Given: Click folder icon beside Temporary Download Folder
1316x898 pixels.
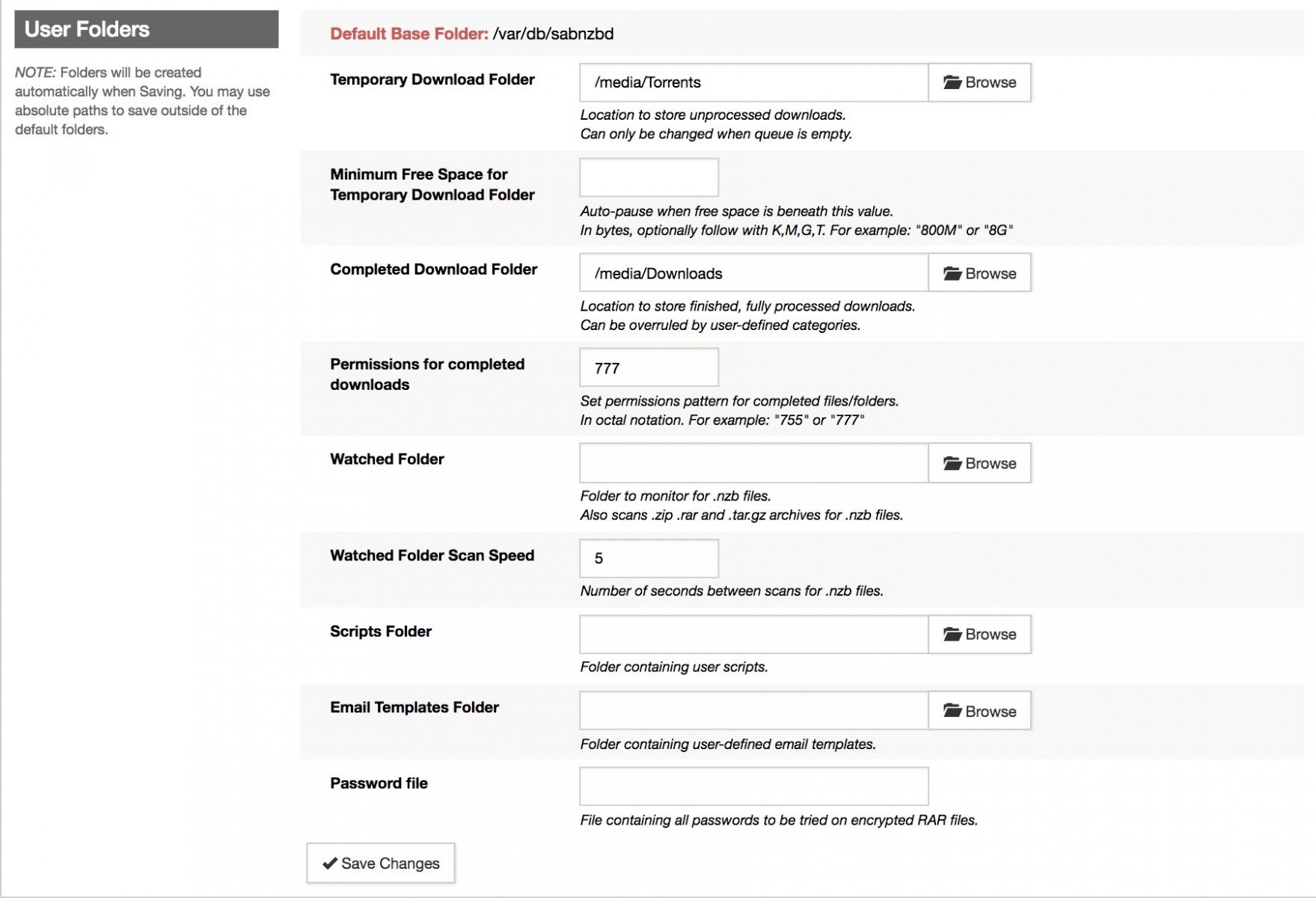Looking at the screenshot, I should 952,82.
